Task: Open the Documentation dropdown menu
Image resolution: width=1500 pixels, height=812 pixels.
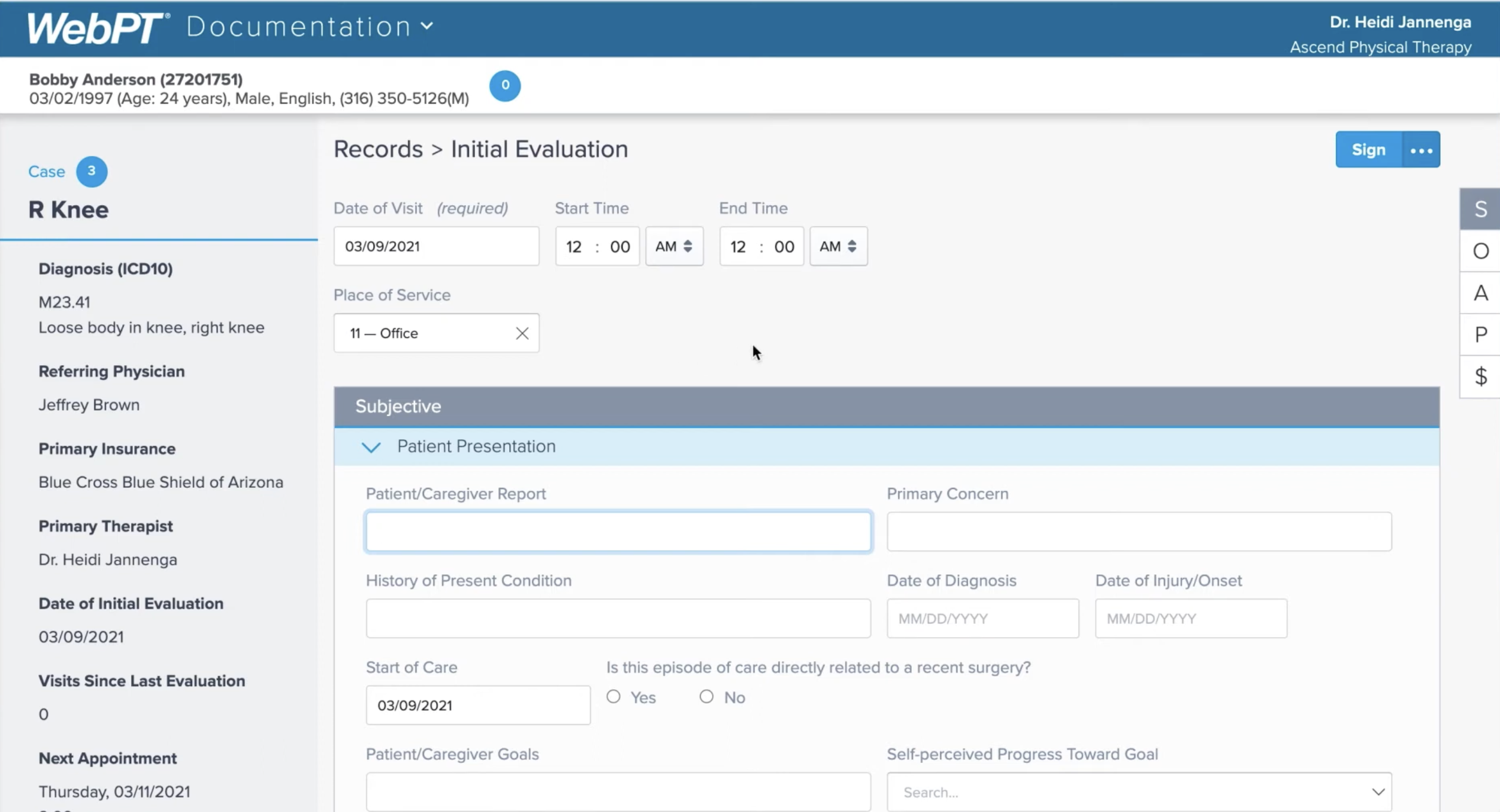Action: click(x=310, y=27)
